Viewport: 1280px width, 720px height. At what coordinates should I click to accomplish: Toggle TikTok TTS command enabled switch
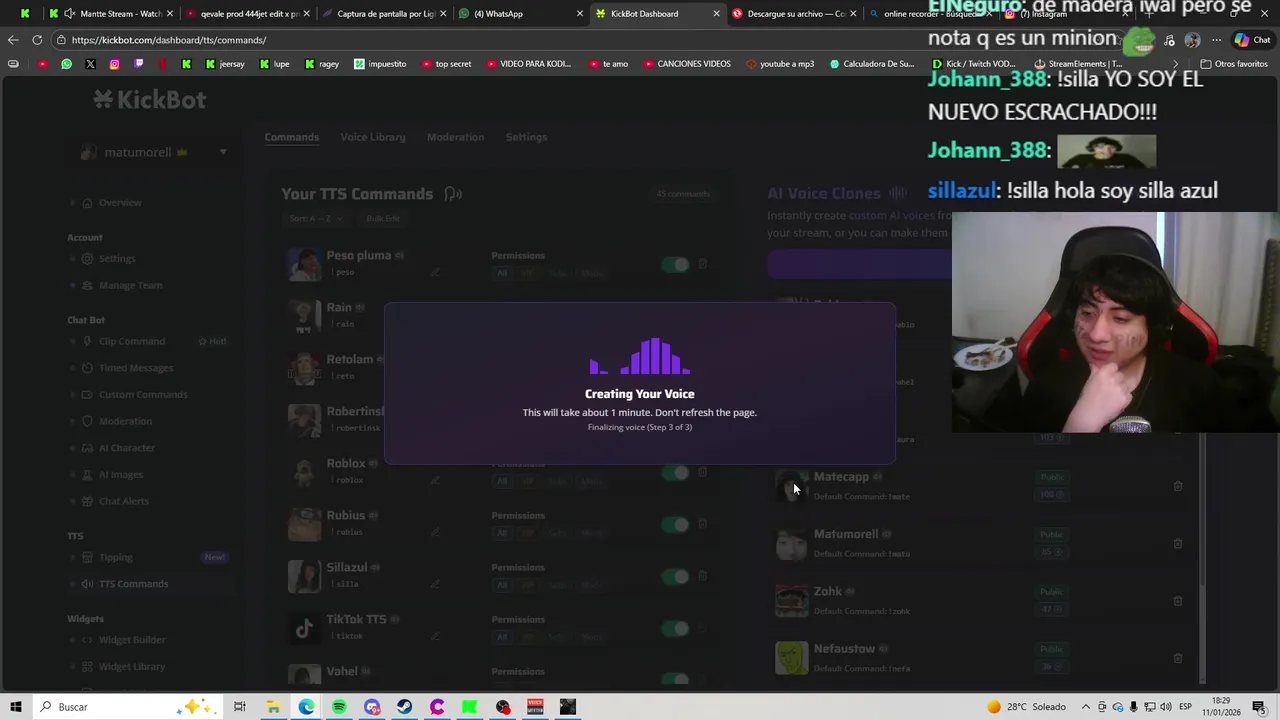coord(675,628)
